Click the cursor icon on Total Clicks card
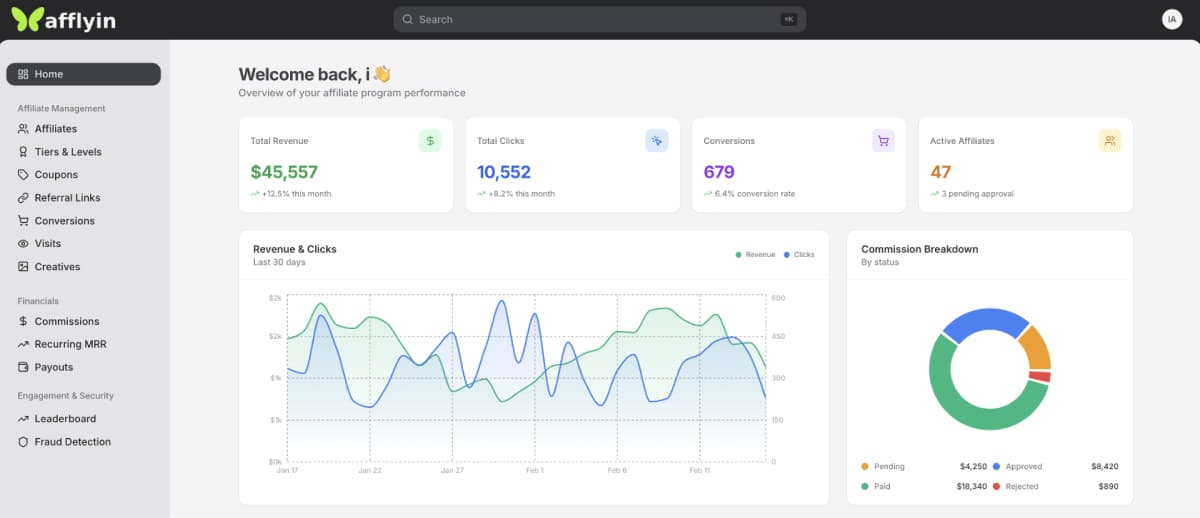This screenshot has height=518, width=1200. coord(656,141)
